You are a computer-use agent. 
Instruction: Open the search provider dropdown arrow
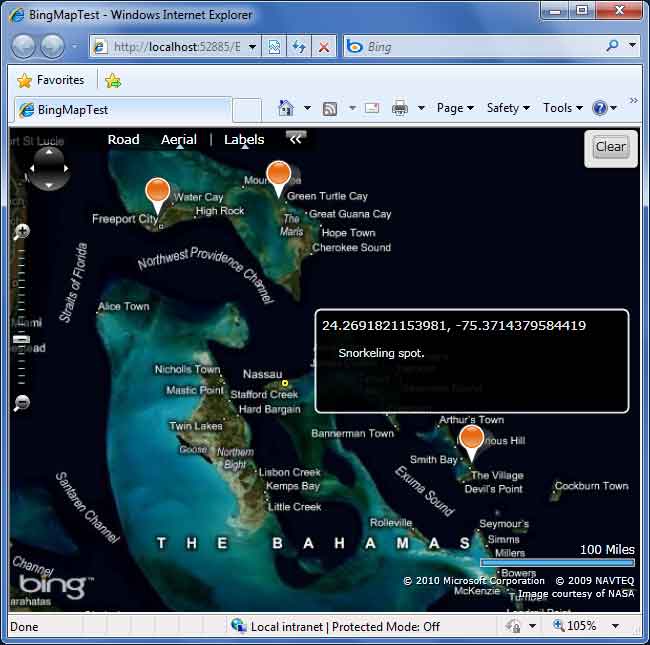(633, 45)
